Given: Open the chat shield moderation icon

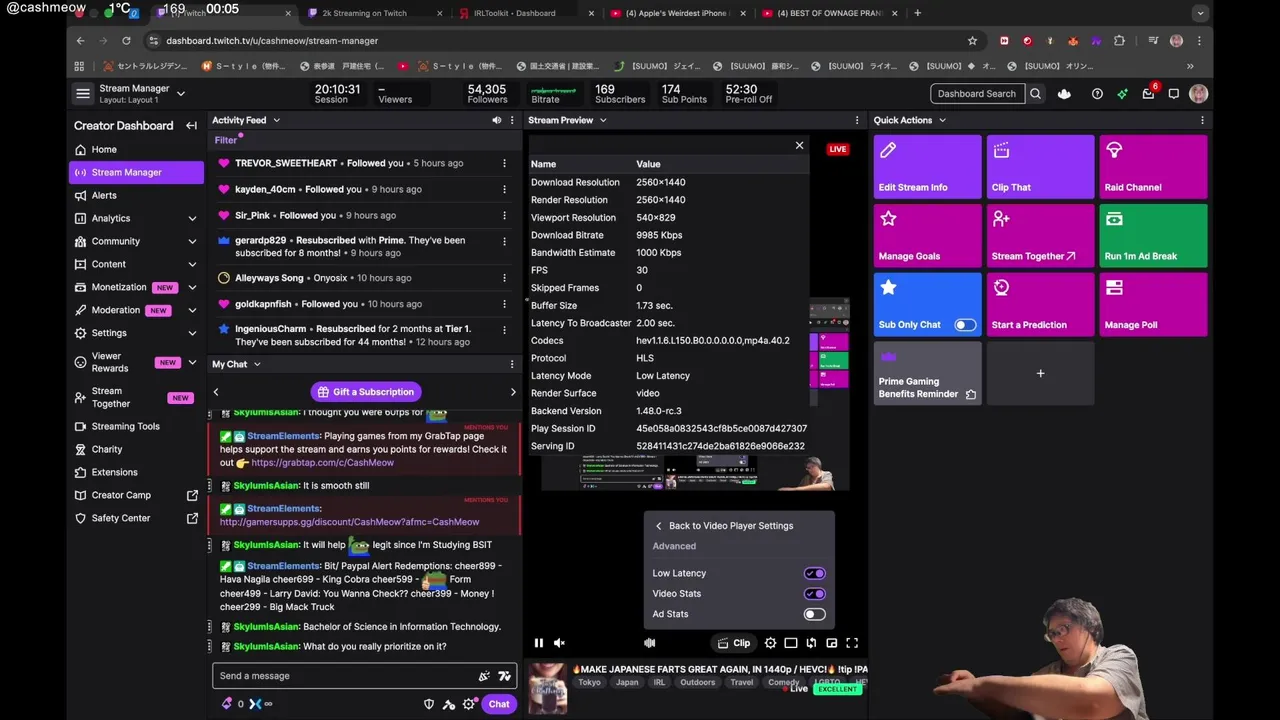Looking at the screenshot, I should click(429, 704).
